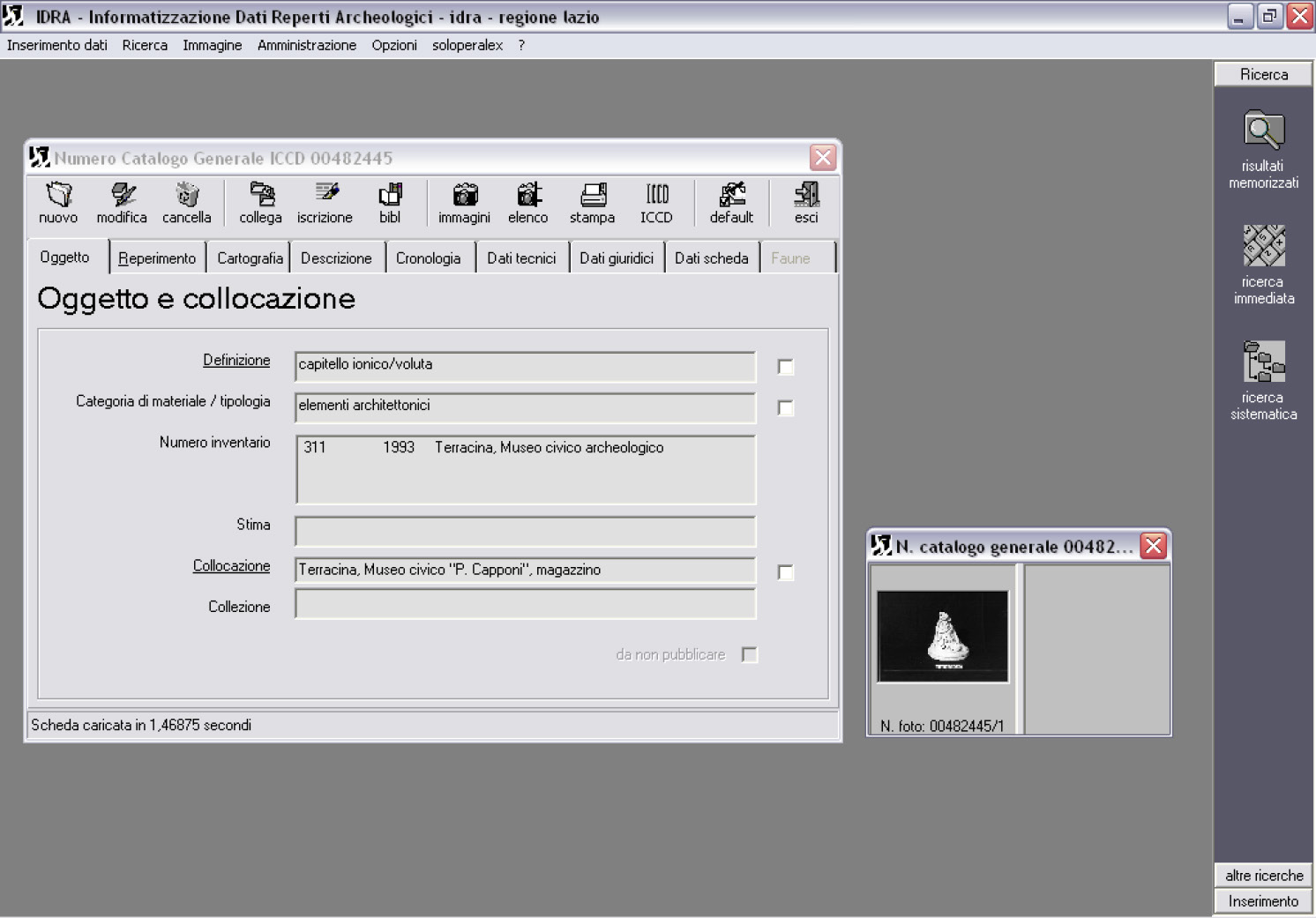This screenshot has height=918, width=1316.
Task: Open Opzioni menu
Action: [394, 45]
